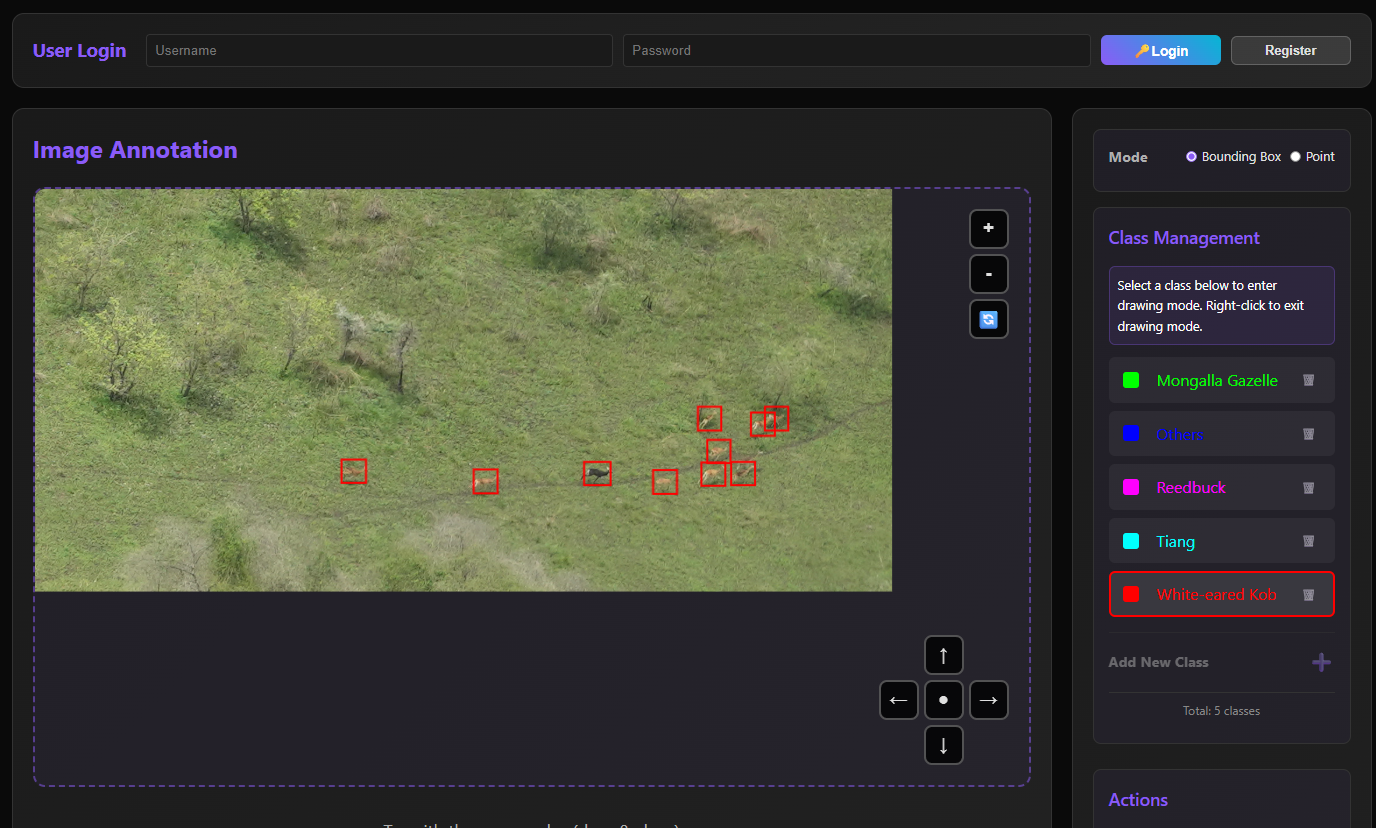Select the Others class for drawing
1376x828 pixels.
pos(1180,433)
